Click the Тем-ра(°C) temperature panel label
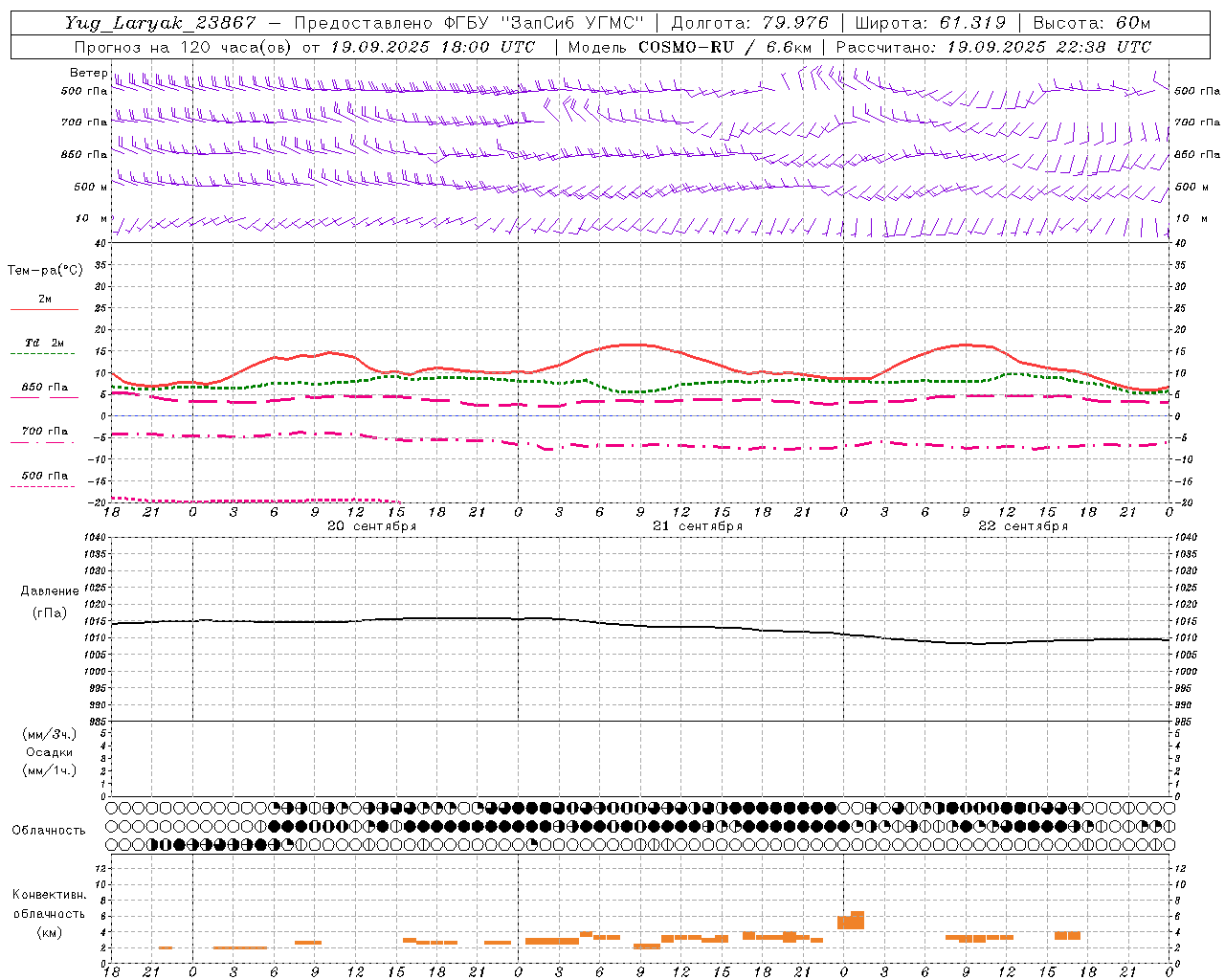Image resolution: width=1225 pixels, height=980 pixels. (45, 271)
